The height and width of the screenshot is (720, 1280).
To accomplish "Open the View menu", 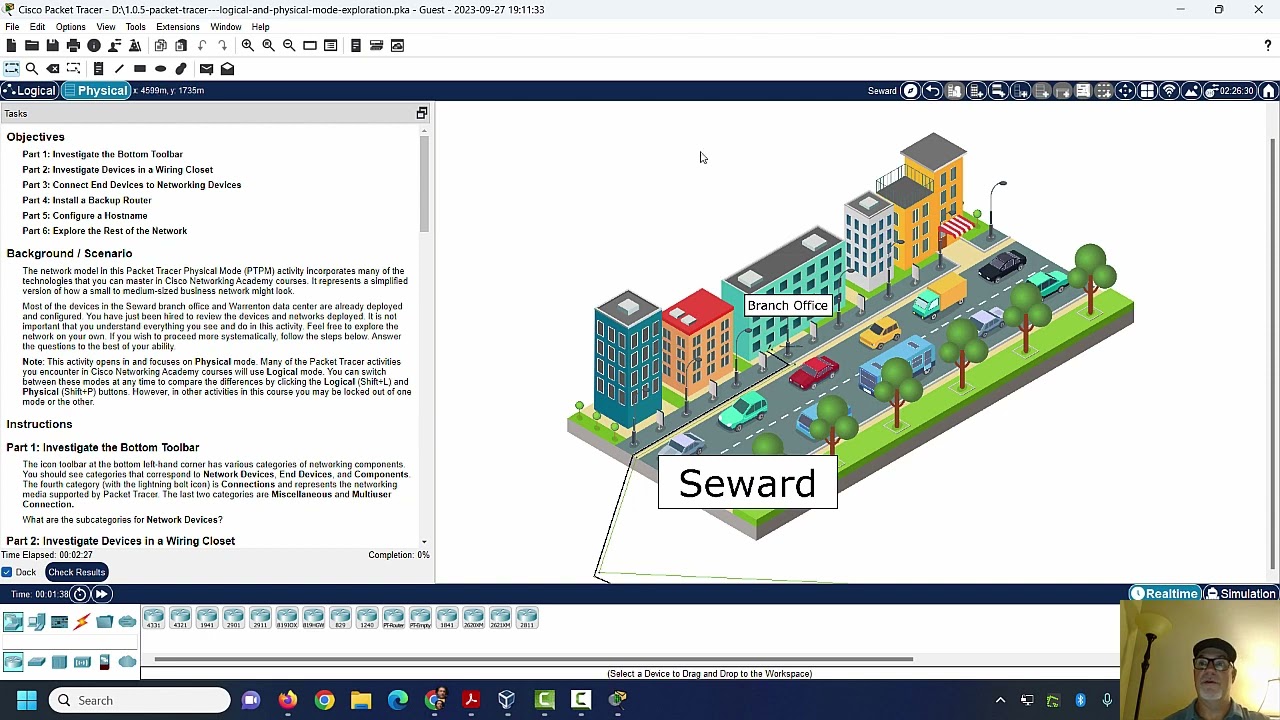I will coord(105,27).
